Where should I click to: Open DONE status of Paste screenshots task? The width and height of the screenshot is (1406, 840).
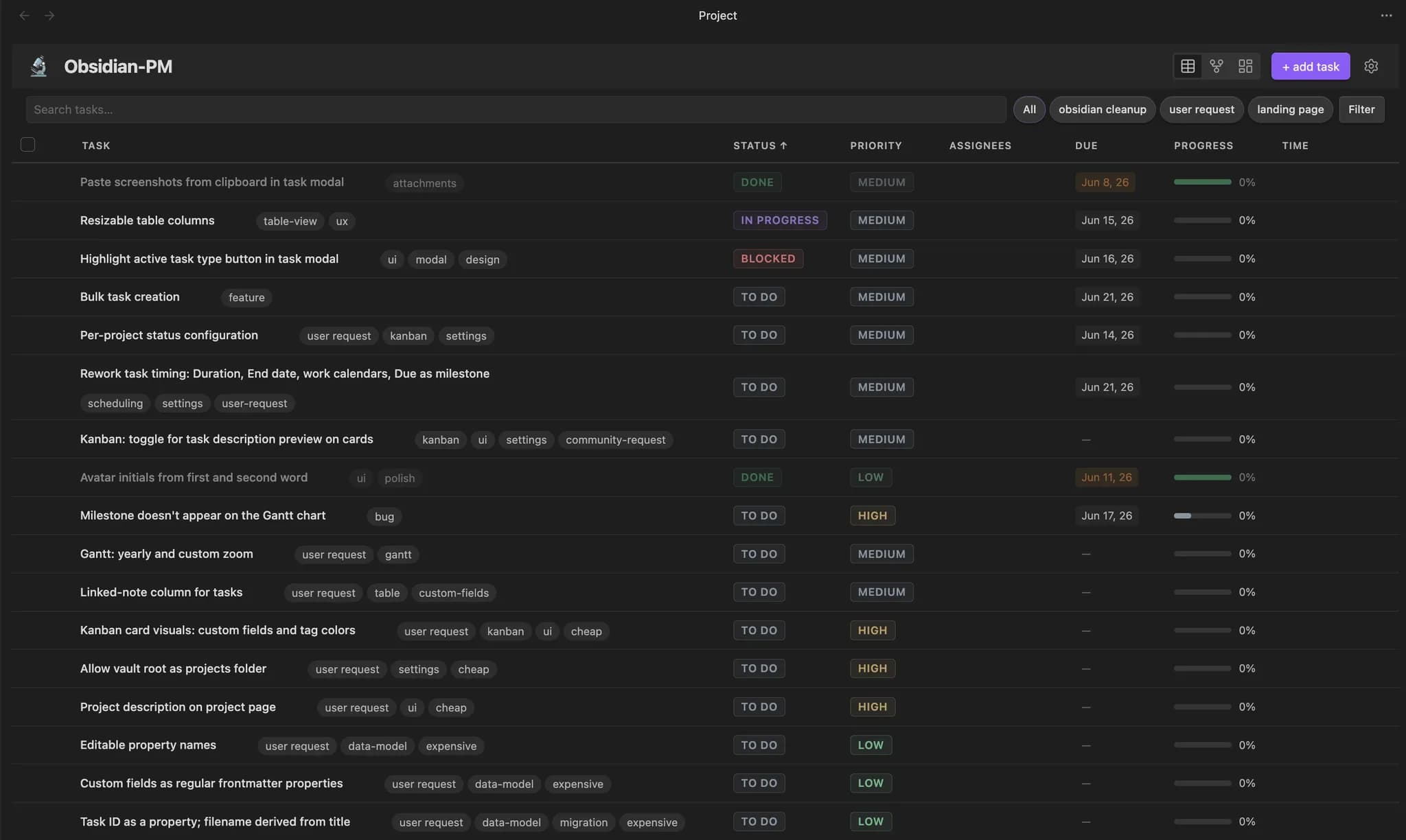point(757,182)
